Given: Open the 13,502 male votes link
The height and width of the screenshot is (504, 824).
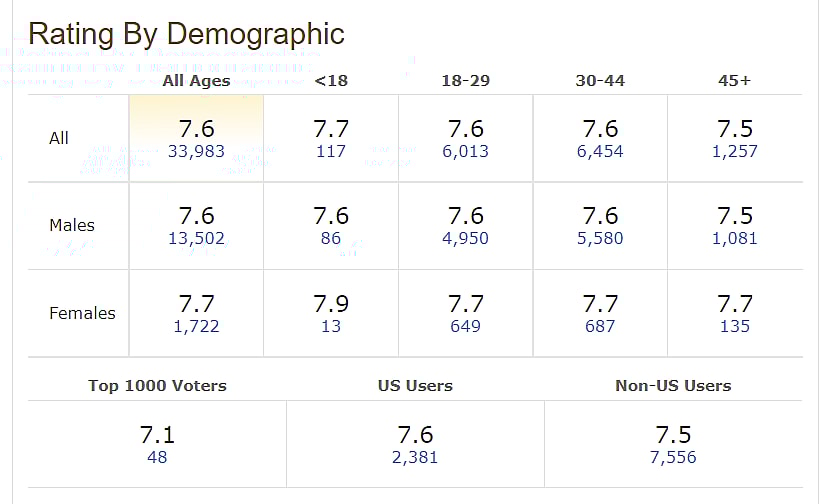Looking at the screenshot, I should pyautogui.click(x=196, y=239).
